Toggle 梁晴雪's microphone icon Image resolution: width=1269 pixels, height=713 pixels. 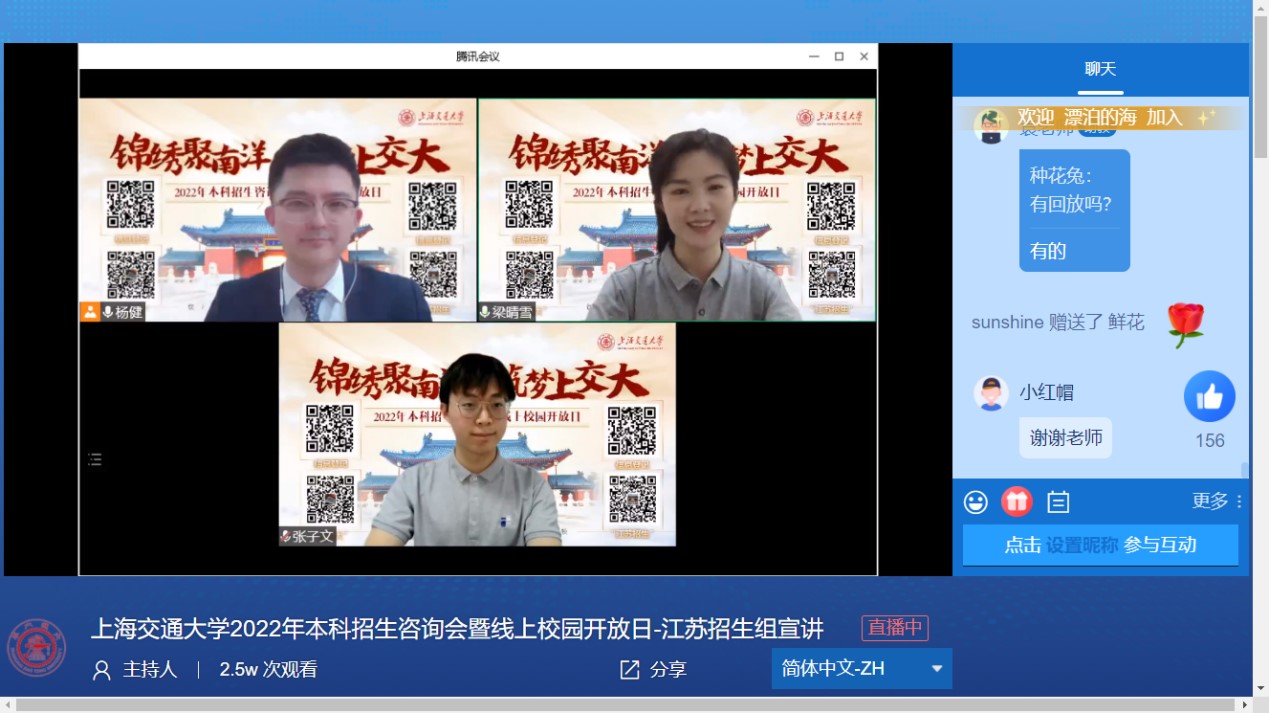[x=485, y=312]
